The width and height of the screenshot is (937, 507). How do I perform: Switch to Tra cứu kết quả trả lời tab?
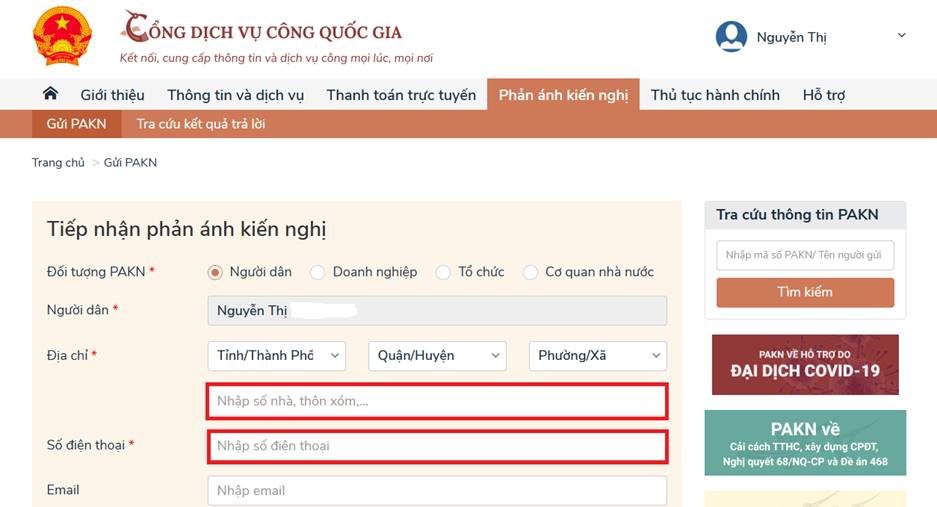tap(200, 124)
